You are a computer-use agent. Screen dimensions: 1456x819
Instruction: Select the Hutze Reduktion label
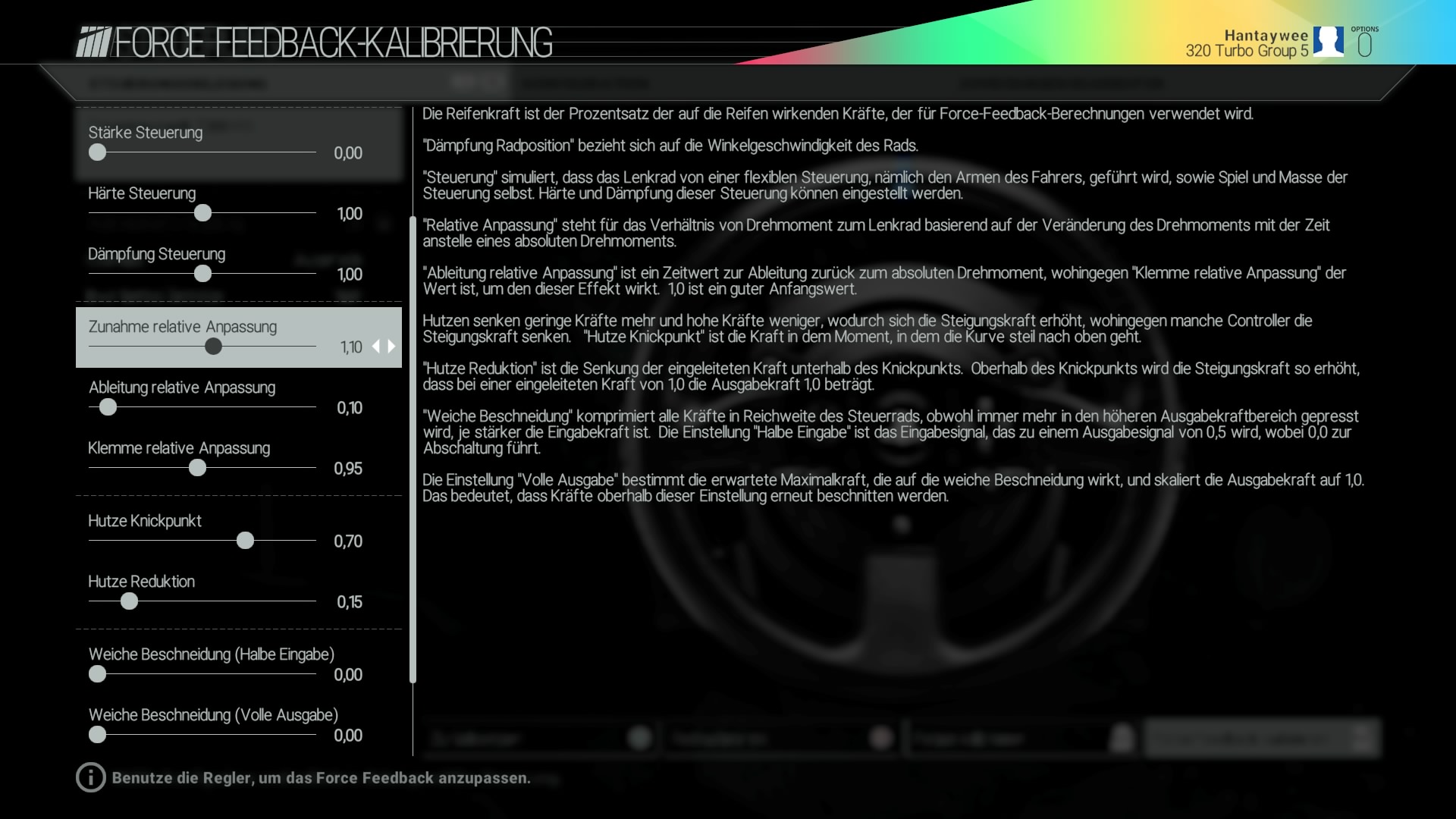click(141, 582)
